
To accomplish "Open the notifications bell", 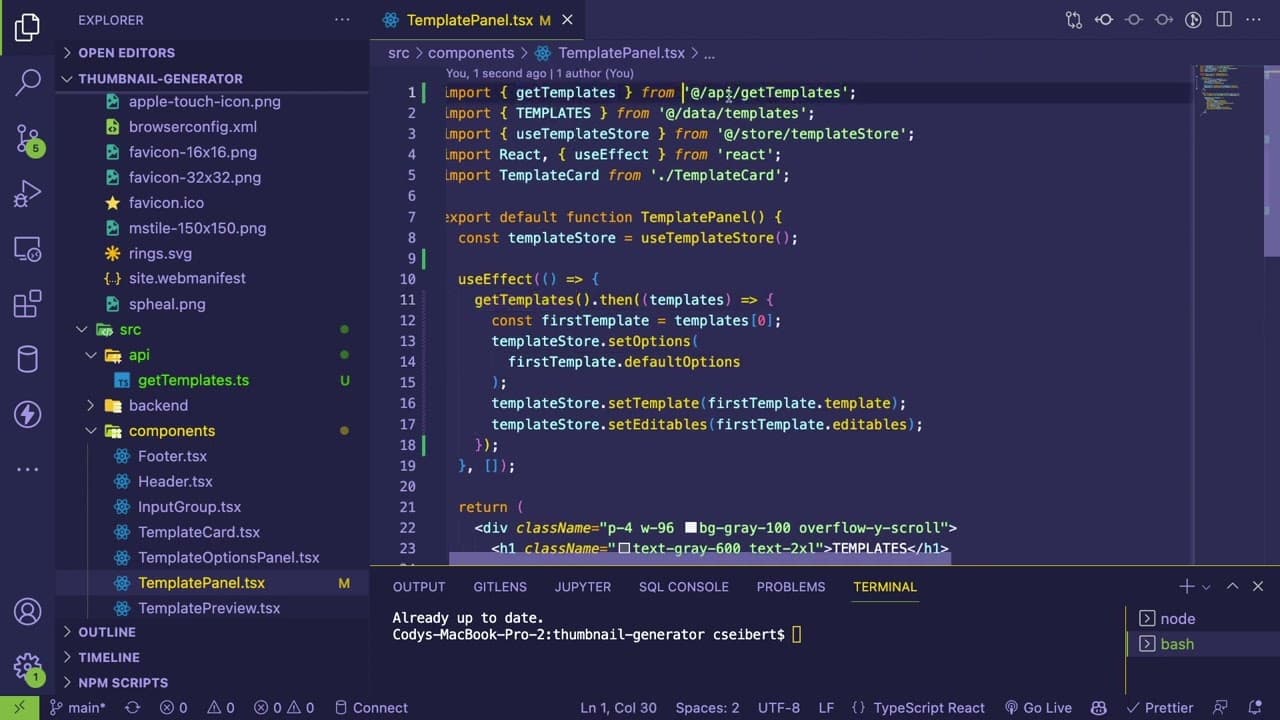I will (x=1256, y=708).
